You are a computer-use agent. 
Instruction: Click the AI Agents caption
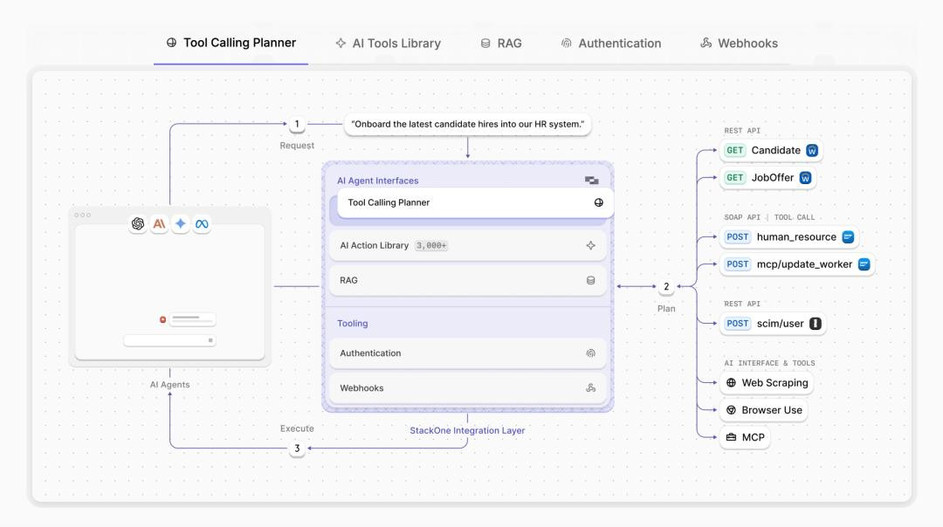point(170,384)
